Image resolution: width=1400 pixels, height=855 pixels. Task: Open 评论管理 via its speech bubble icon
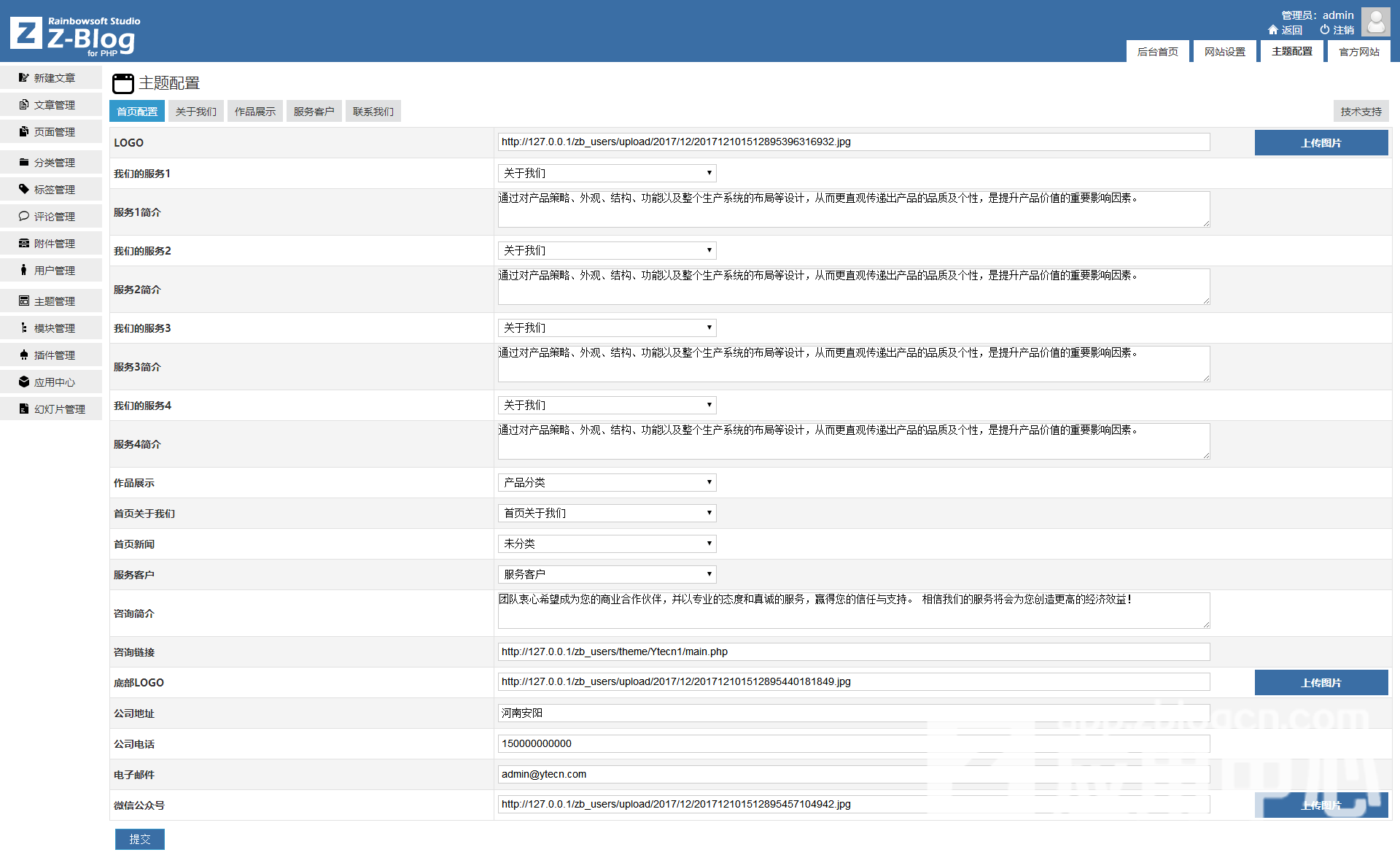[24, 216]
